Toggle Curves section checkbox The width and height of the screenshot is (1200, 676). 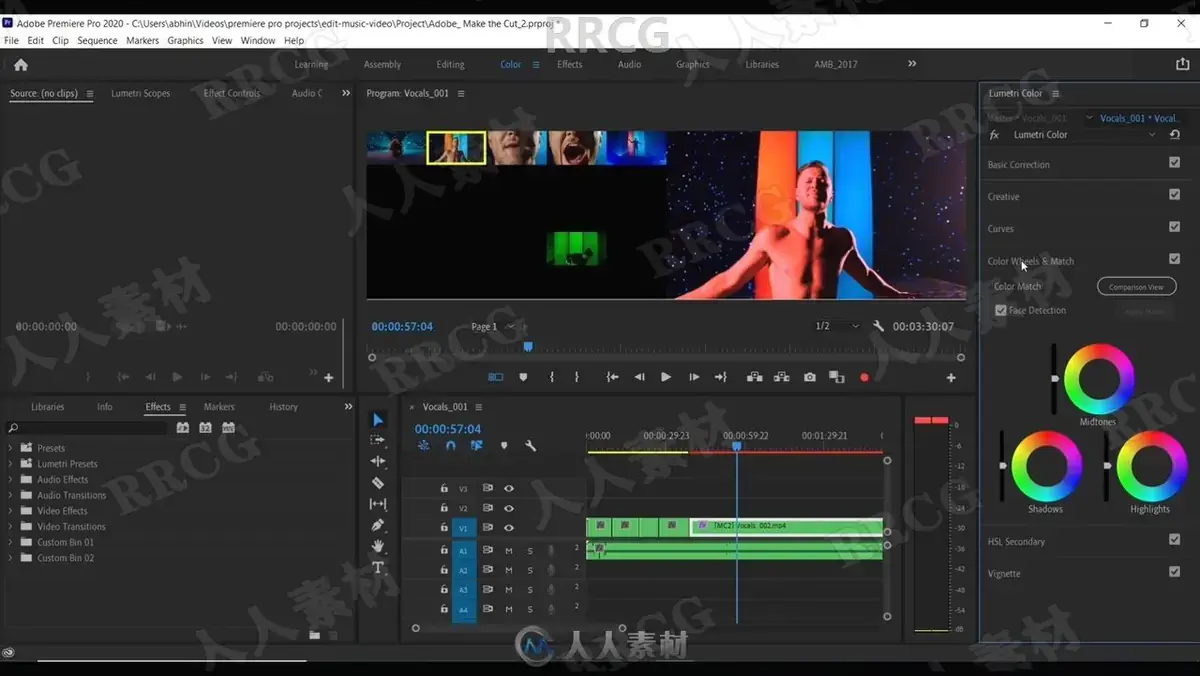tap(1174, 227)
